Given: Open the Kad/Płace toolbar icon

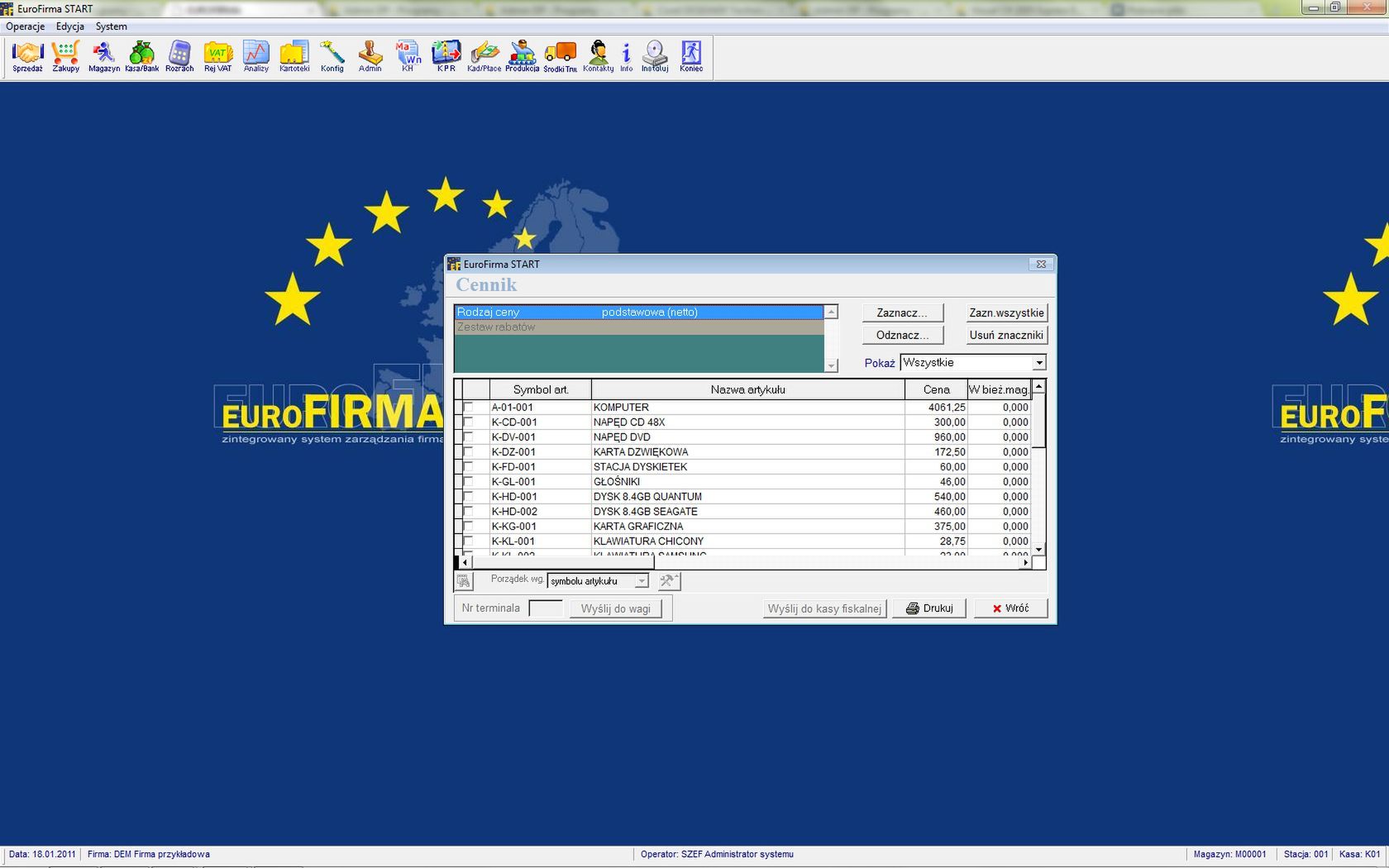Looking at the screenshot, I should 484,56.
